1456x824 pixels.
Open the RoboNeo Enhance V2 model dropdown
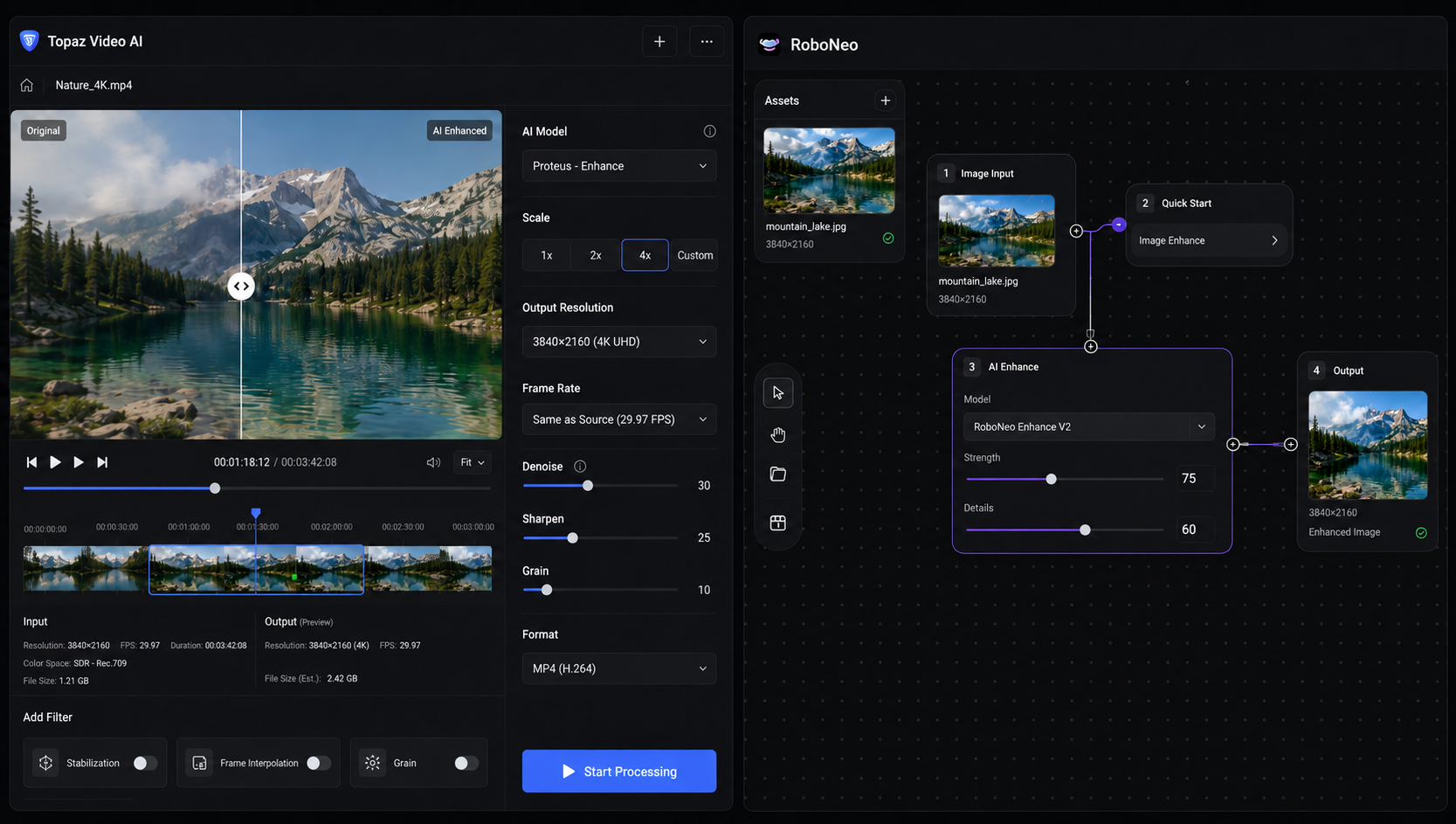1089,426
